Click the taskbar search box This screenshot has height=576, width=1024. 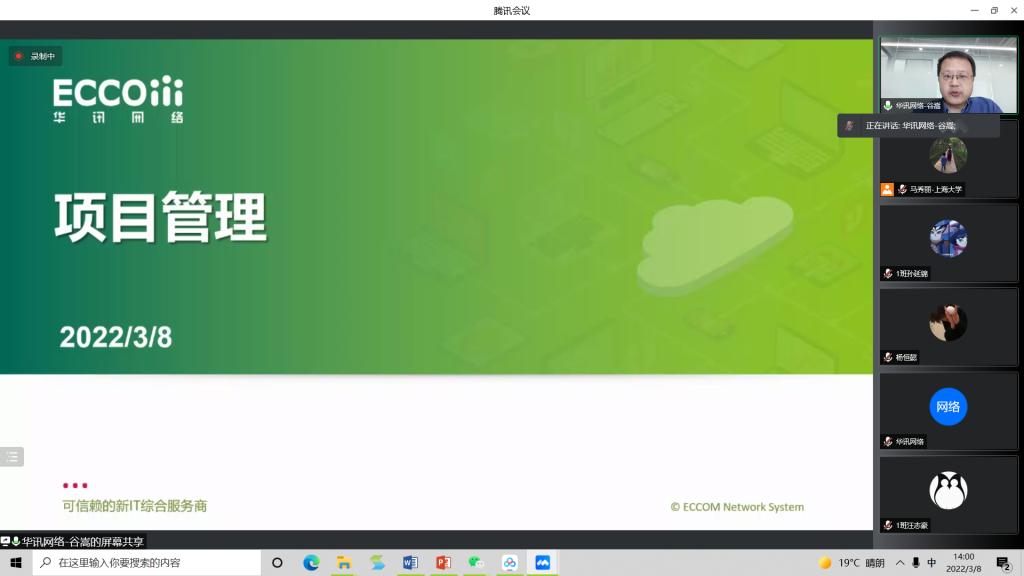150,563
